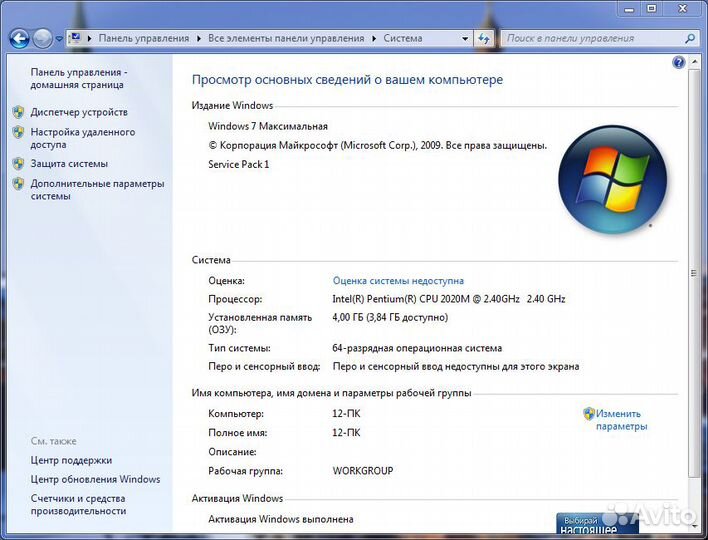This screenshot has width=708, height=540.
Task: Click shield icon beside Дополнительные параметры системы
Action: [x=18, y=183]
